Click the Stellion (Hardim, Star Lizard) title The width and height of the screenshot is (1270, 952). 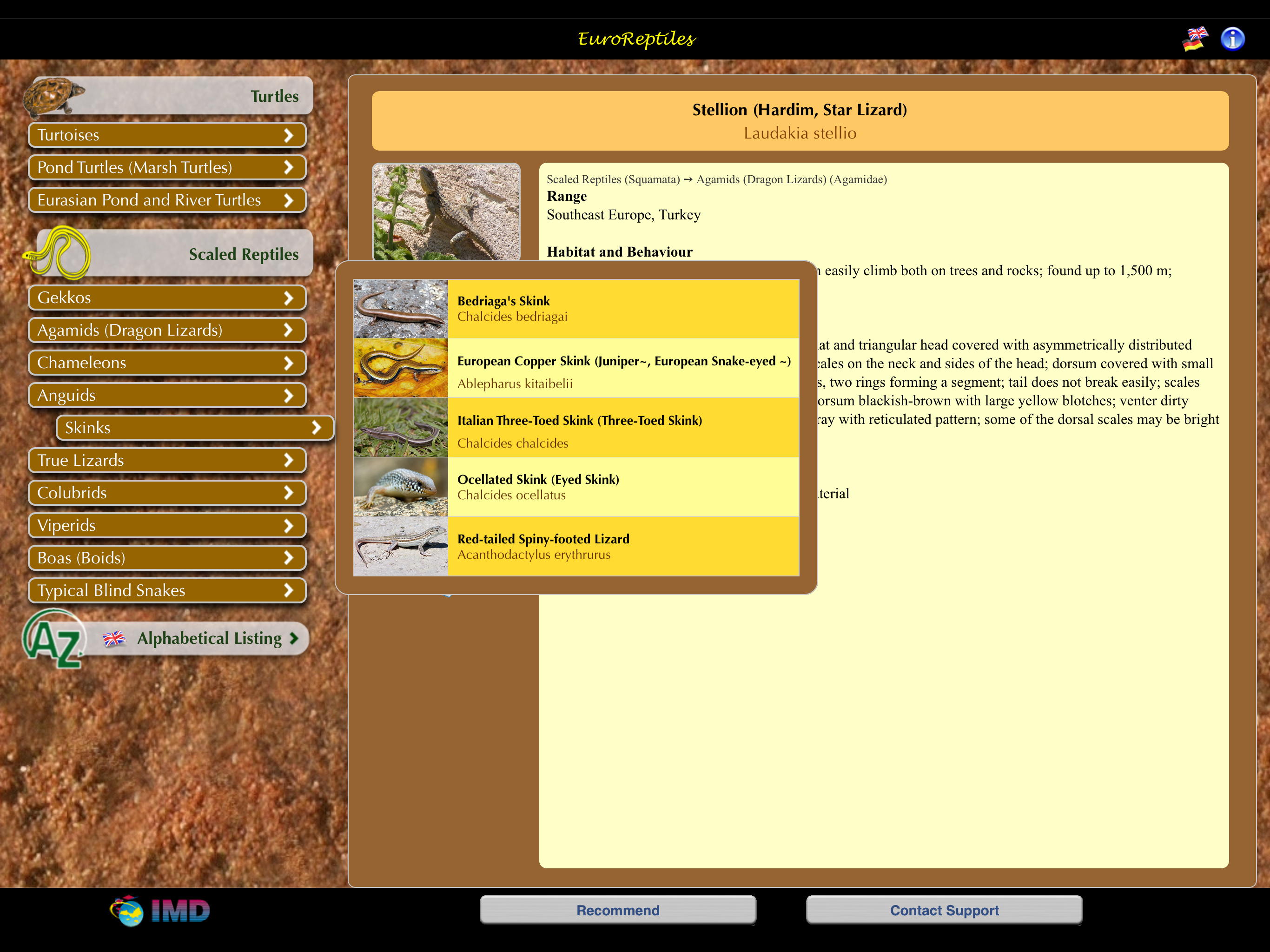799,110
